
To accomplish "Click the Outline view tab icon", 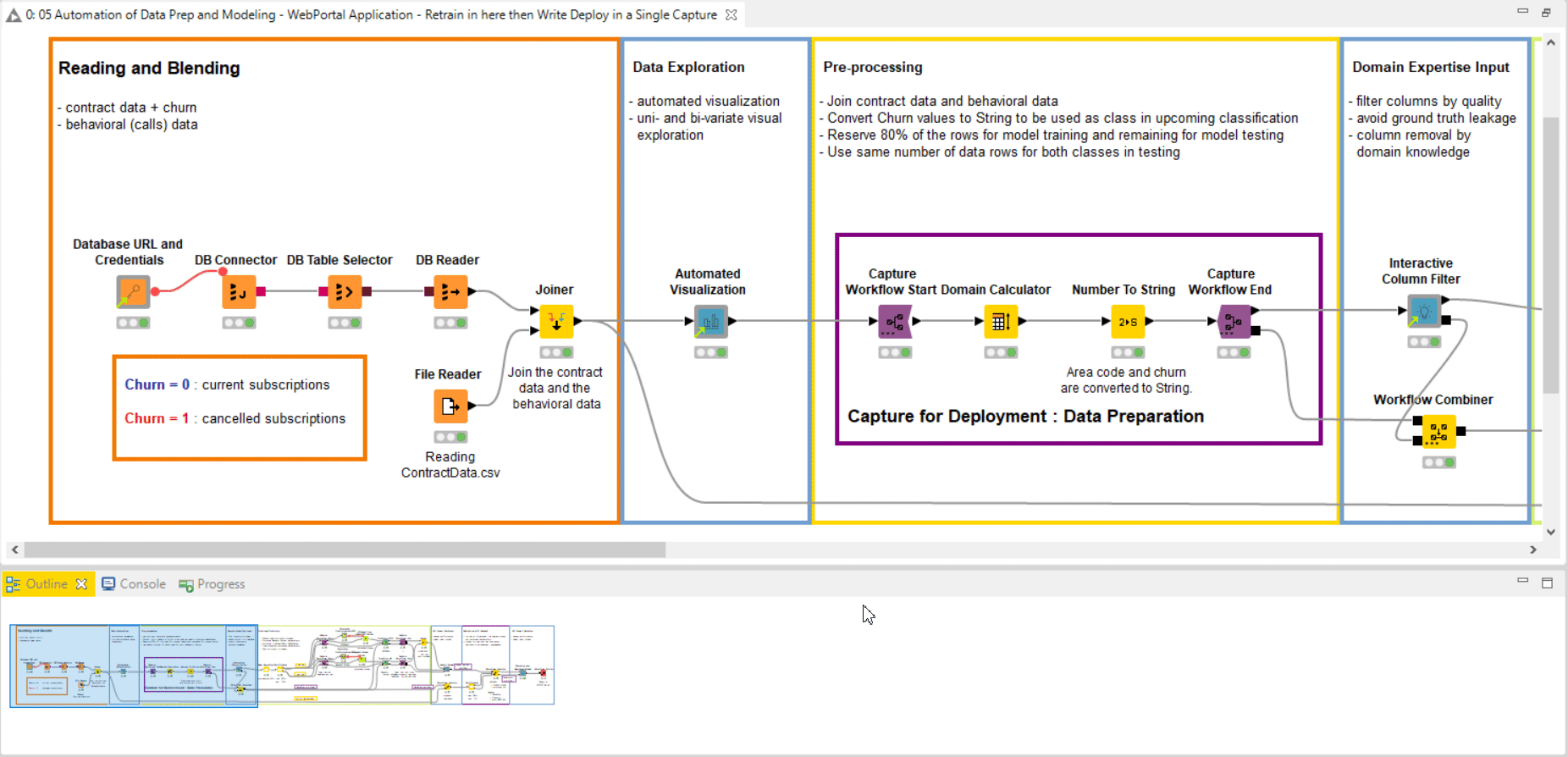I will click(x=13, y=584).
